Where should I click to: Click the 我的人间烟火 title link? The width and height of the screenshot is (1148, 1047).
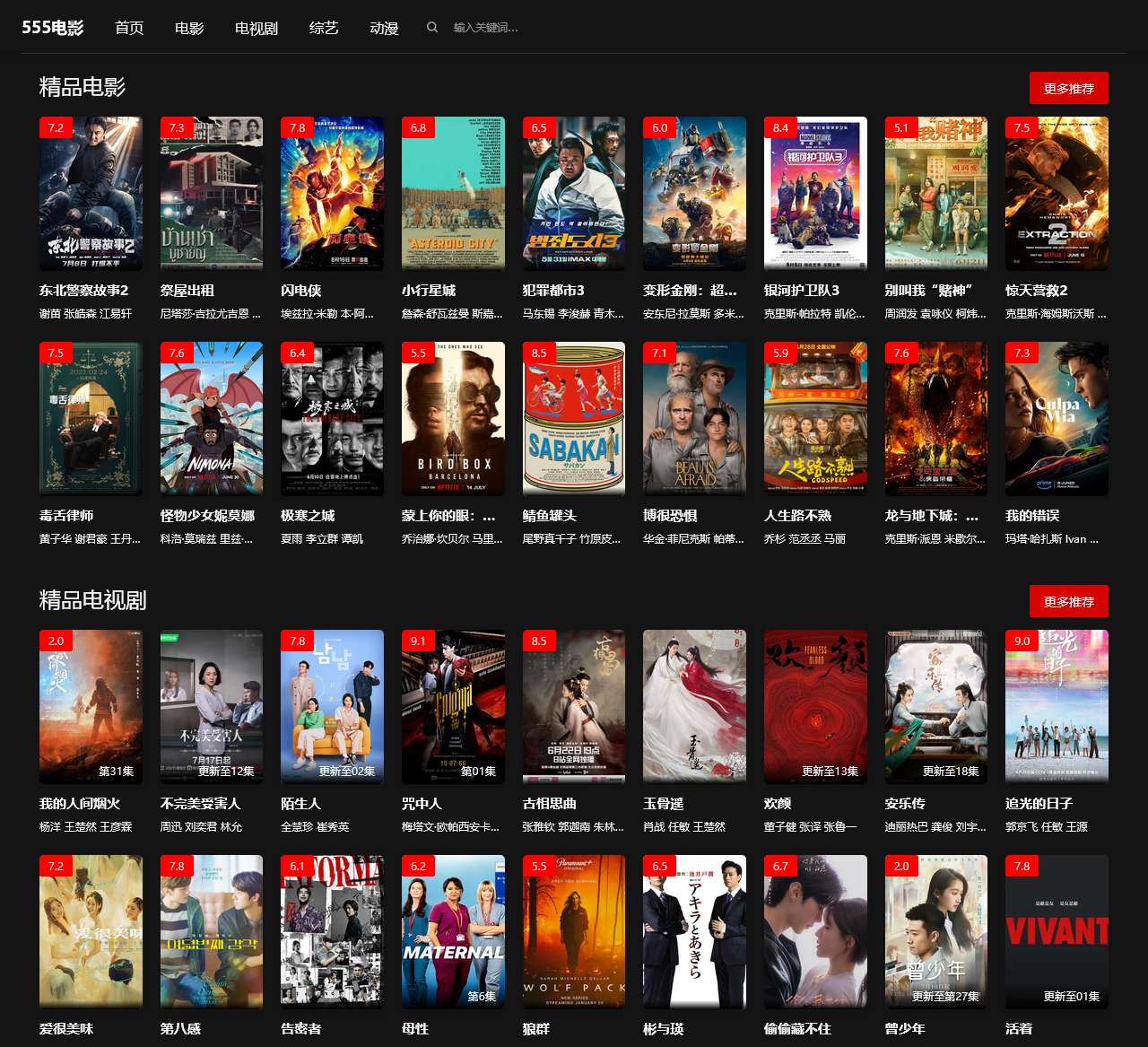tap(80, 804)
